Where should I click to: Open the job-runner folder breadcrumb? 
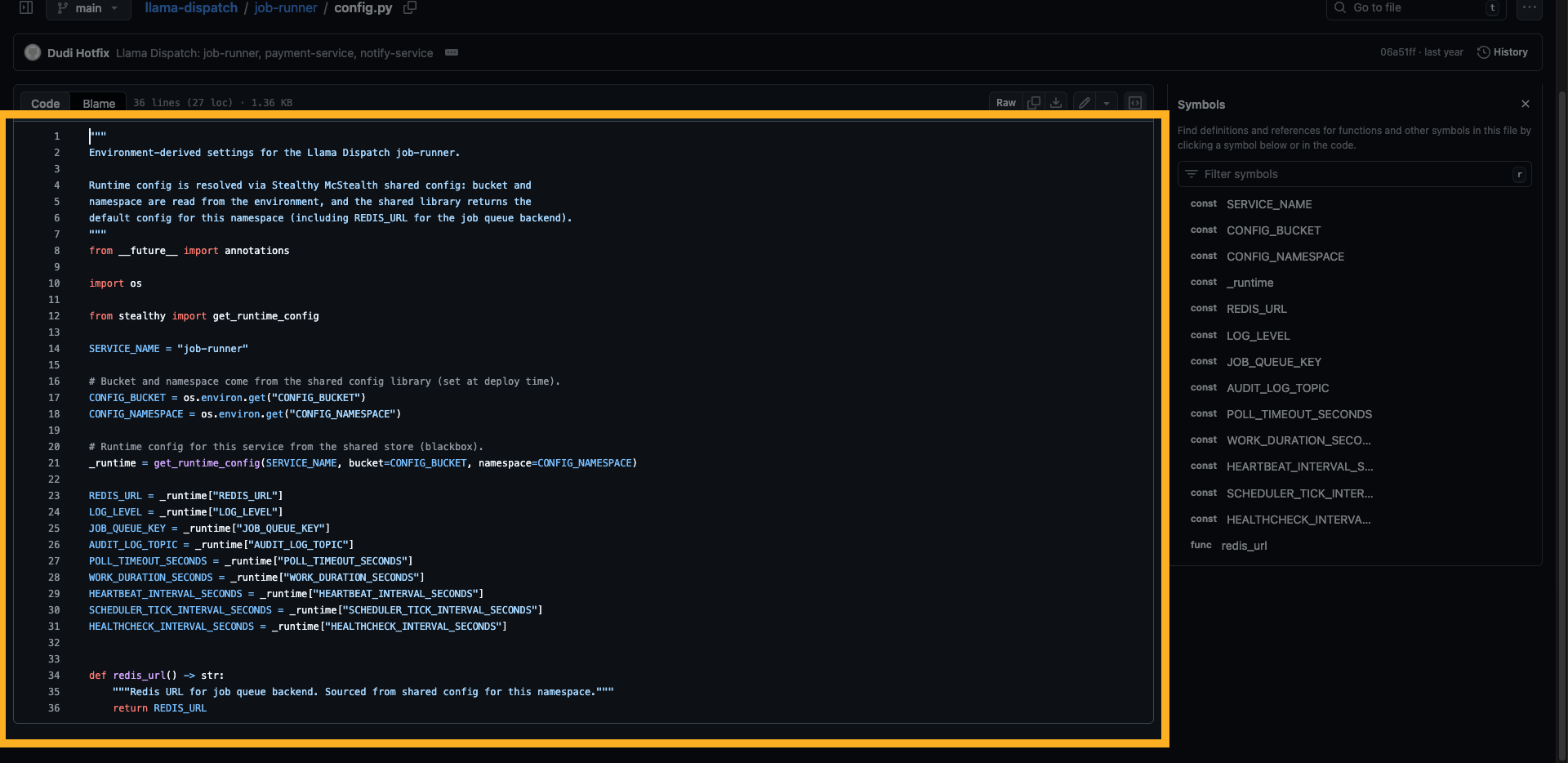pyautogui.click(x=285, y=8)
